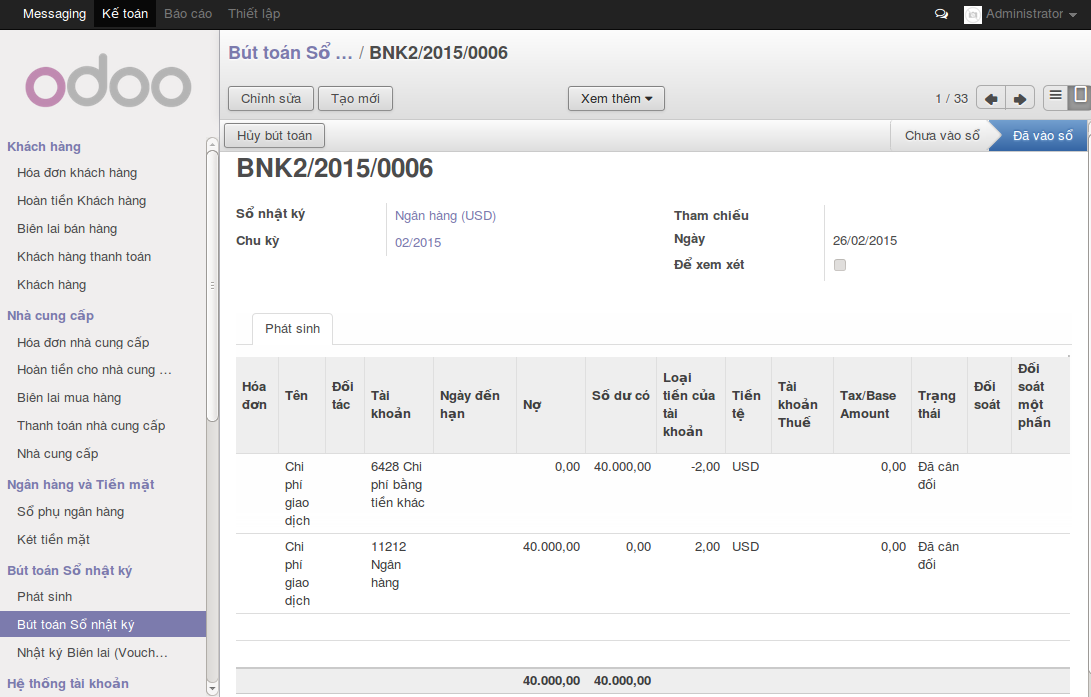1091x697 pixels.
Task: Switch to list view icon
Action: (1055, 97)
